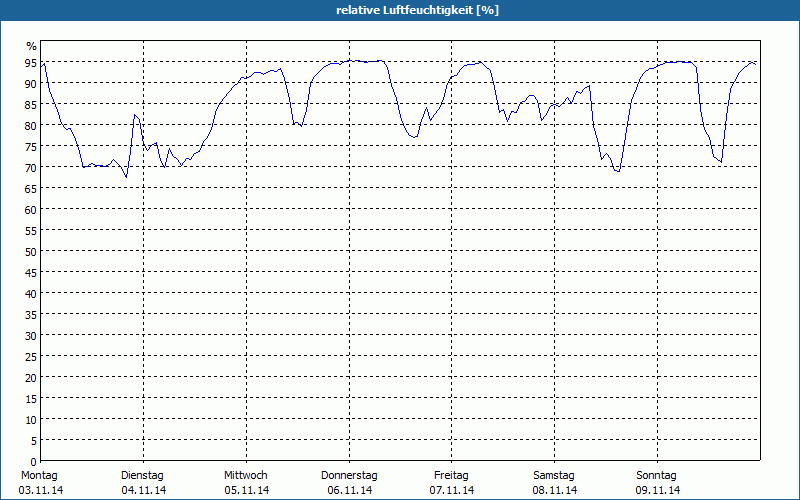Click the y-axis label '0'
The height and width of the screenshot is (500, 800).
tap(34, 462)
